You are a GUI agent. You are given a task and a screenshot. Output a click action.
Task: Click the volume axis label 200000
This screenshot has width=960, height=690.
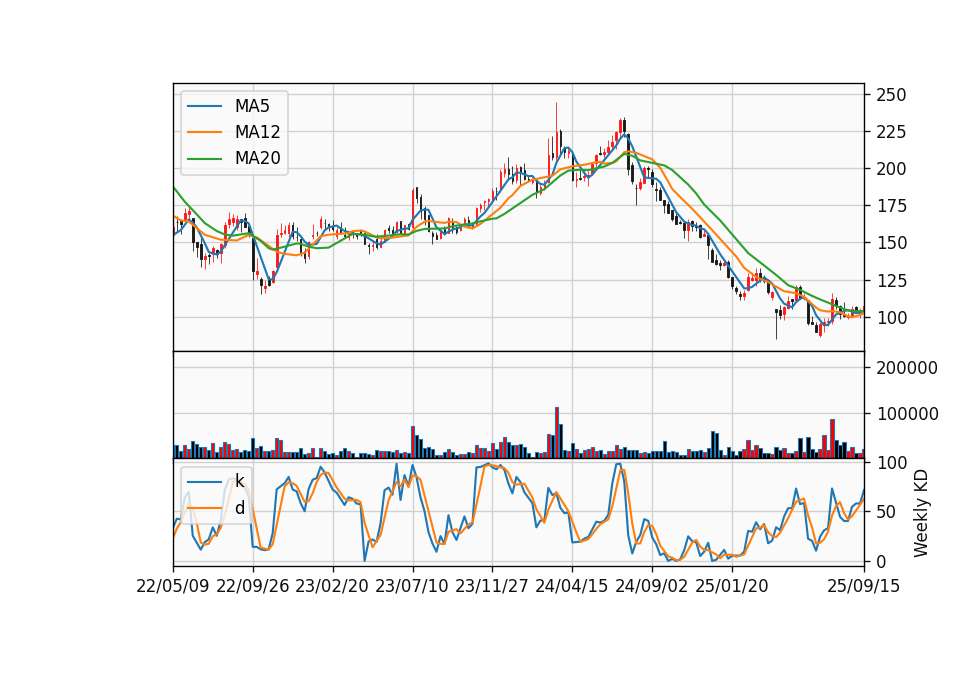[x=907, y=368]
